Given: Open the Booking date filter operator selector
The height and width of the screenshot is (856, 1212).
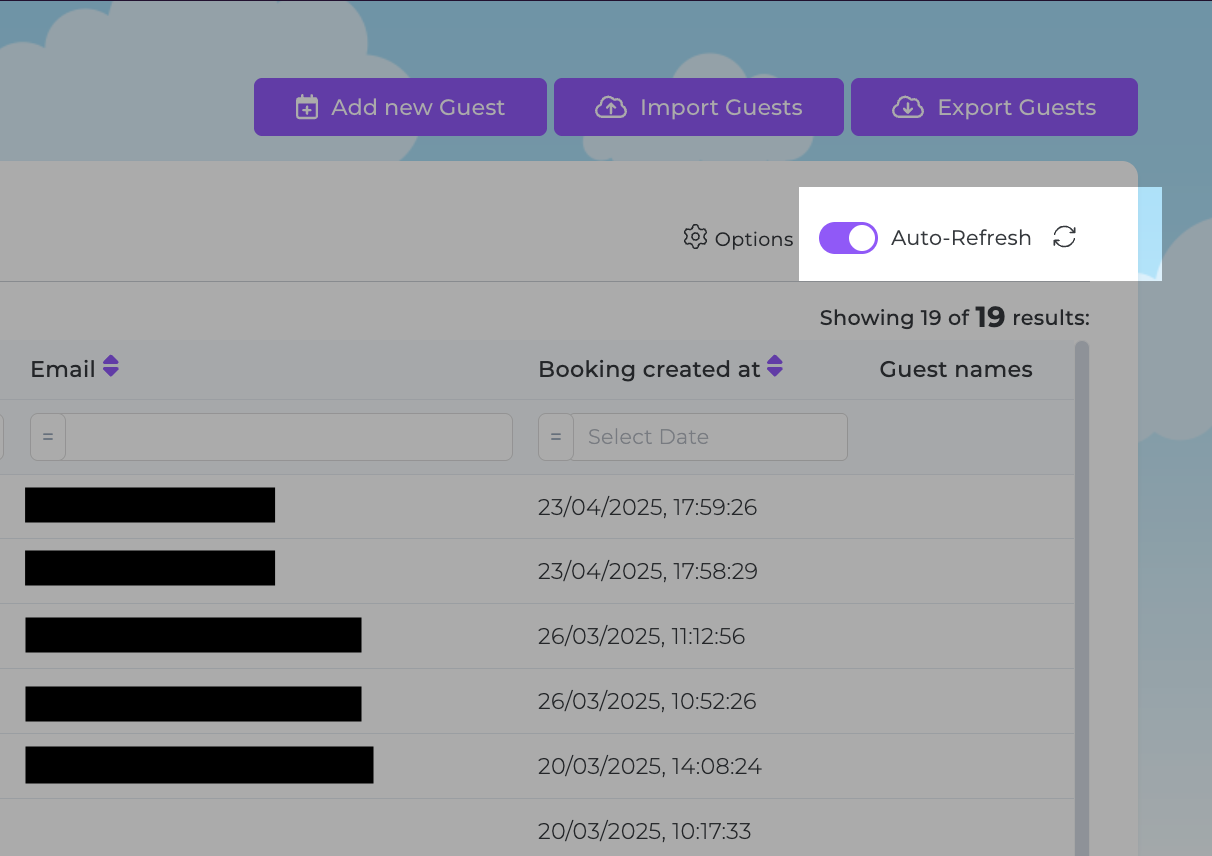Looking at the screenshot, I should point(556,437).
